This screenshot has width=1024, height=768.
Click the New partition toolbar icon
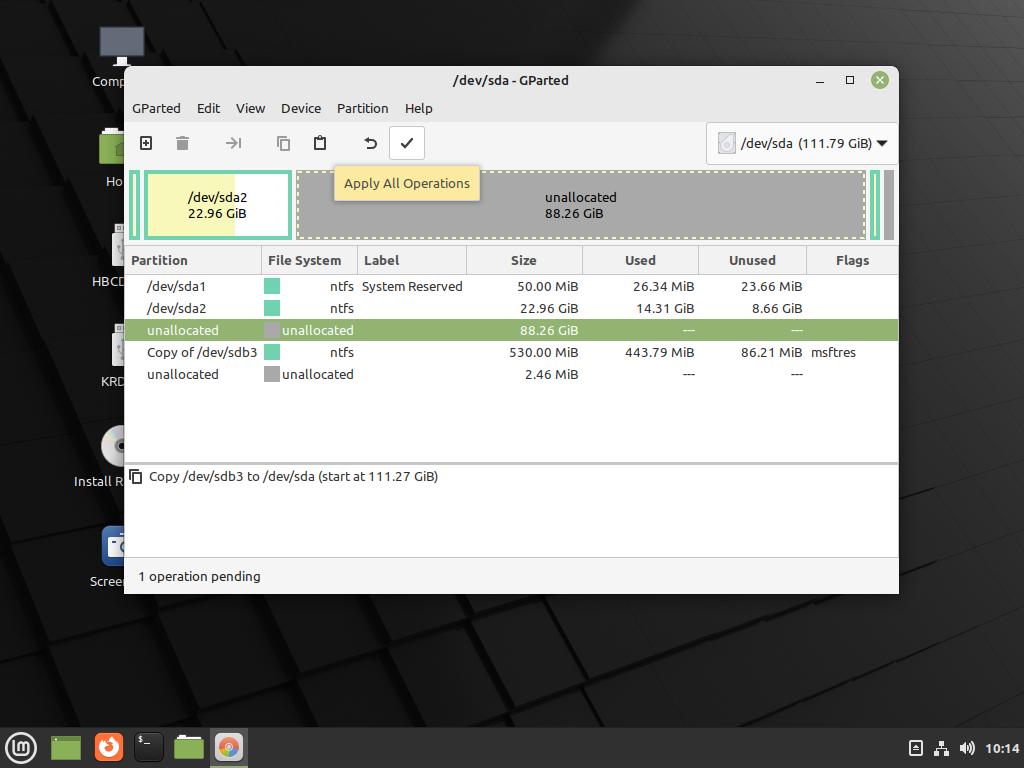click(x=146, y=143)
